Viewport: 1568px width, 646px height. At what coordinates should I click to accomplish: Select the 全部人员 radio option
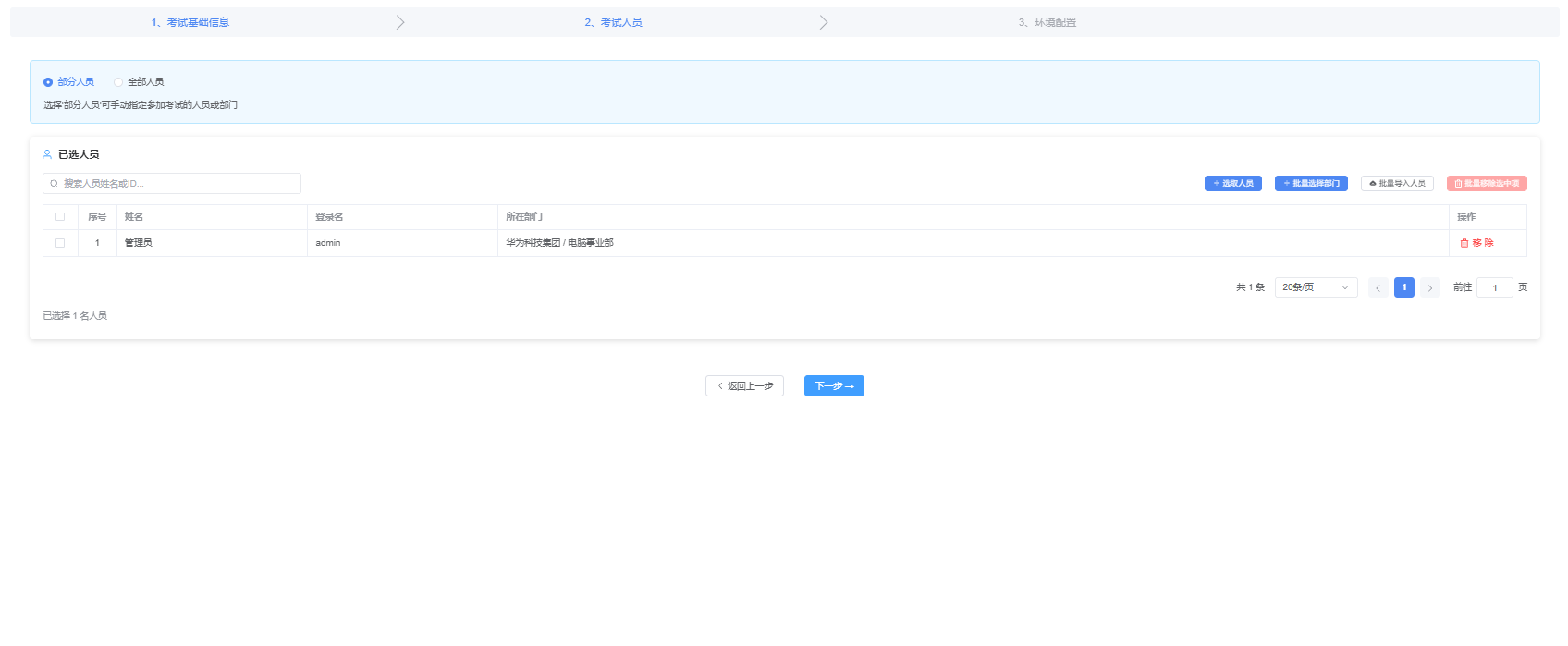click(118, 82)
